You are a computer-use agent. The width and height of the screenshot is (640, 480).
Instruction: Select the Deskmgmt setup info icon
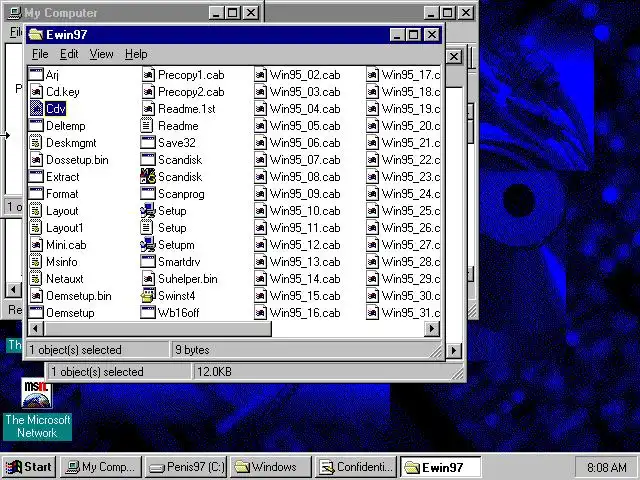(36, 143)
